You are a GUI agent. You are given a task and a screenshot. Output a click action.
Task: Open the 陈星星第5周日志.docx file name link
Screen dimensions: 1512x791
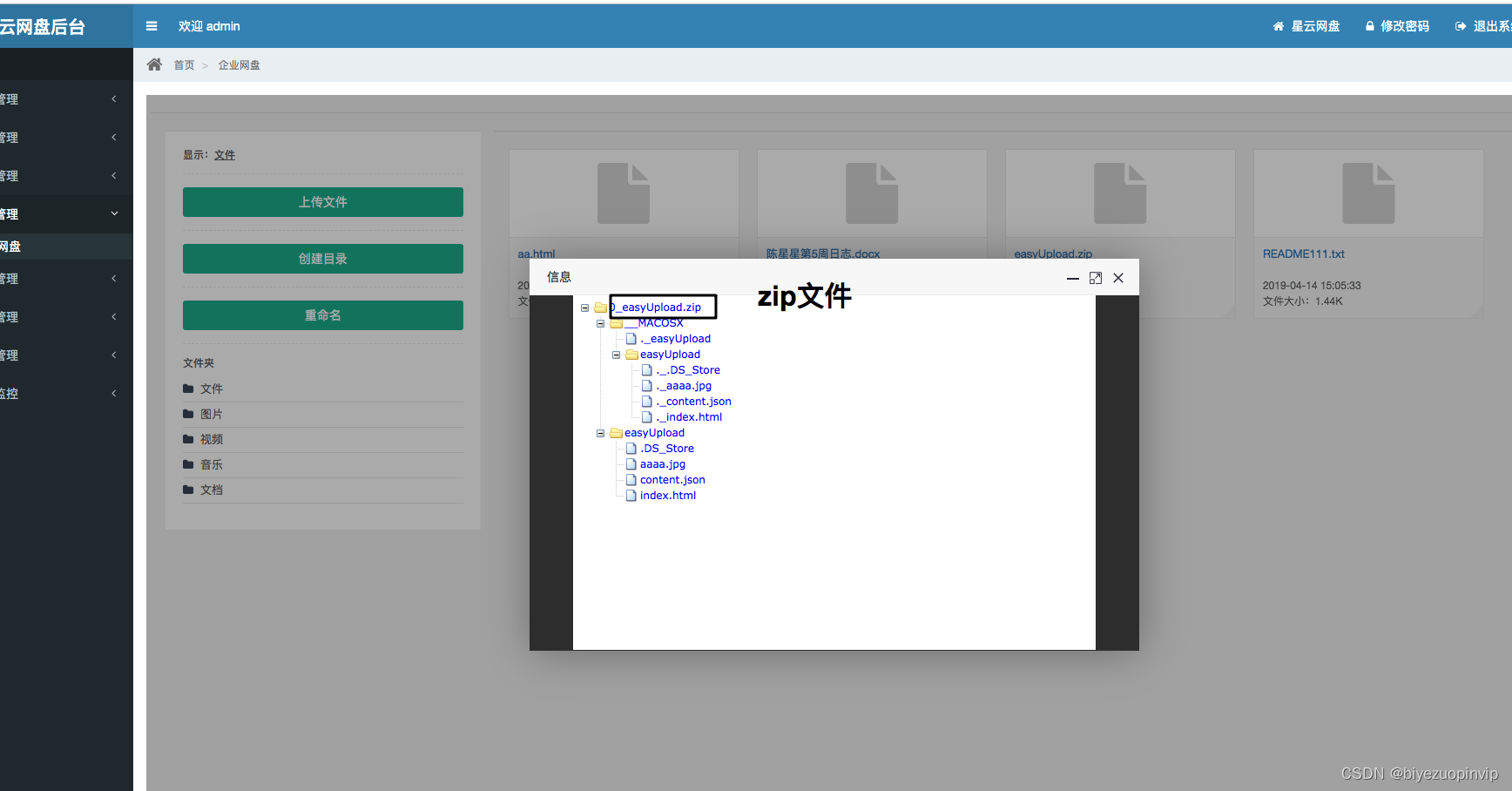pyautogui.click(x=823, y=254)
